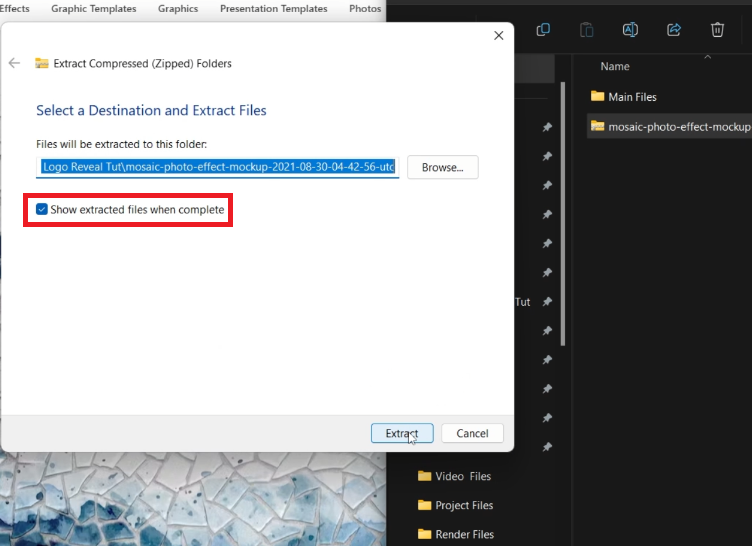Uncheck Show extracted files when complete
The image size is (752, 546).
click(42, 209)
